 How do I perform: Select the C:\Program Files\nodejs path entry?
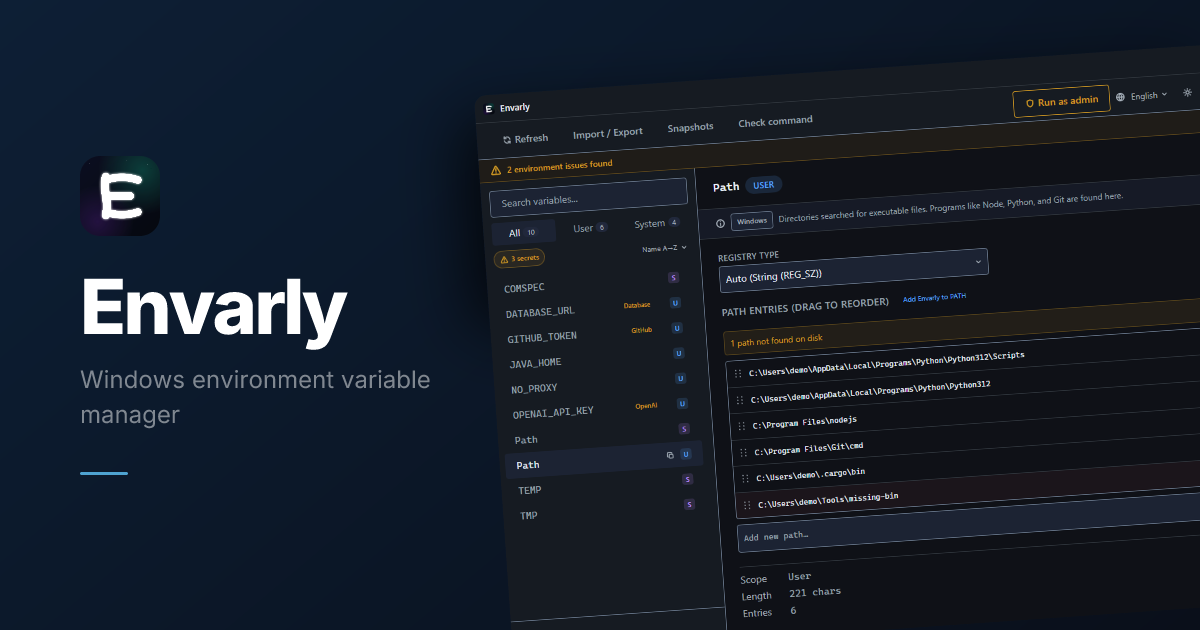click(x=805, y=422)
